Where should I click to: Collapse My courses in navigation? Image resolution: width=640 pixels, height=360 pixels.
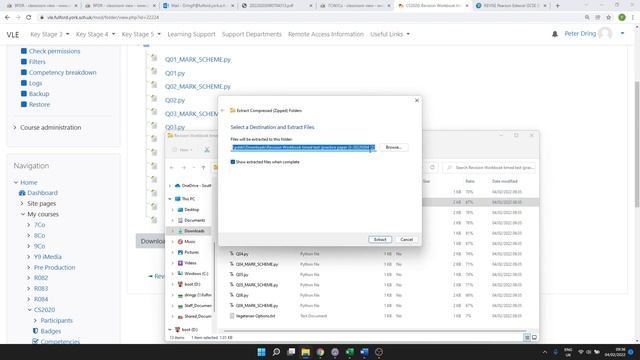point(23,214)
